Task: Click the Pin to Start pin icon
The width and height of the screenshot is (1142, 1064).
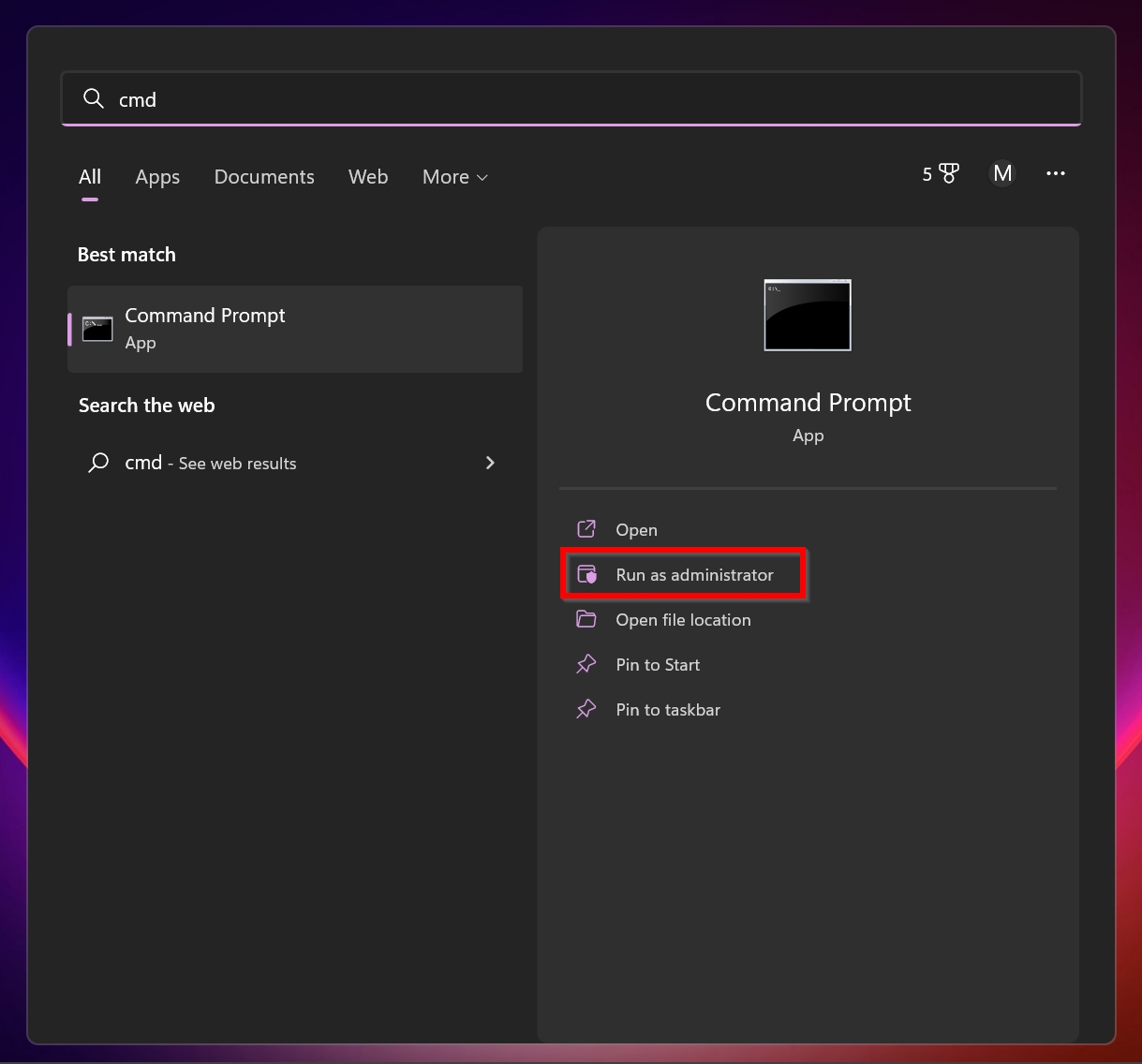Action: tap(586, 664)
